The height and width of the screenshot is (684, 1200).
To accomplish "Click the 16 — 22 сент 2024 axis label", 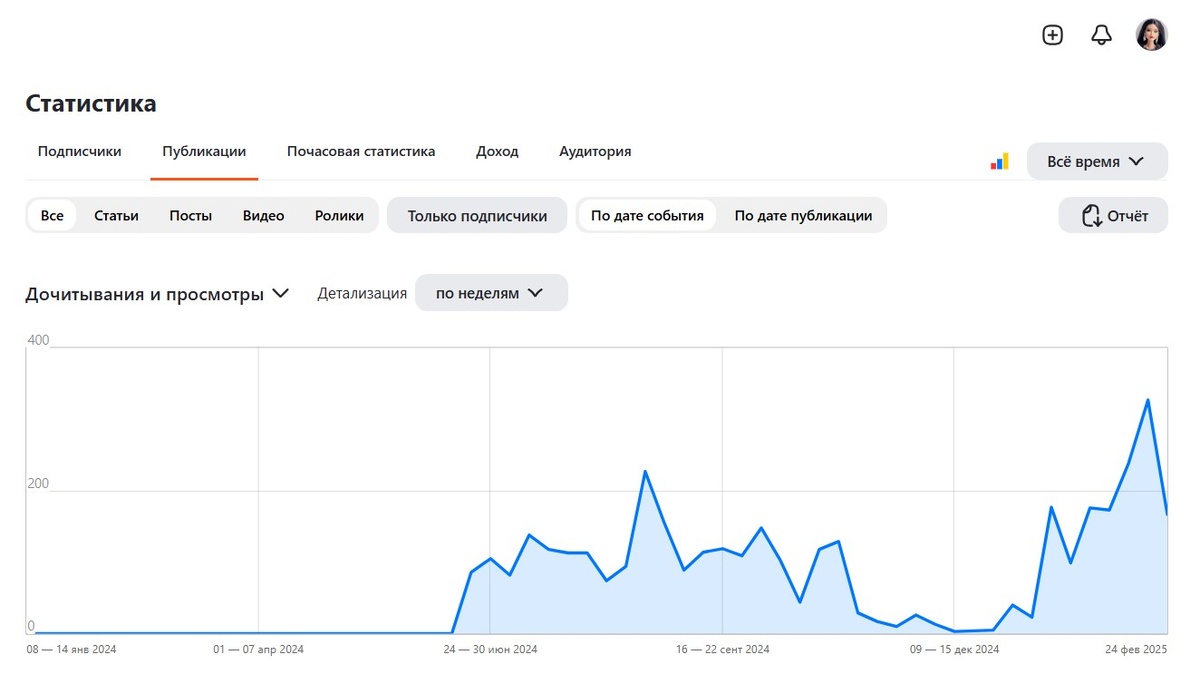I will click(722, 649).
